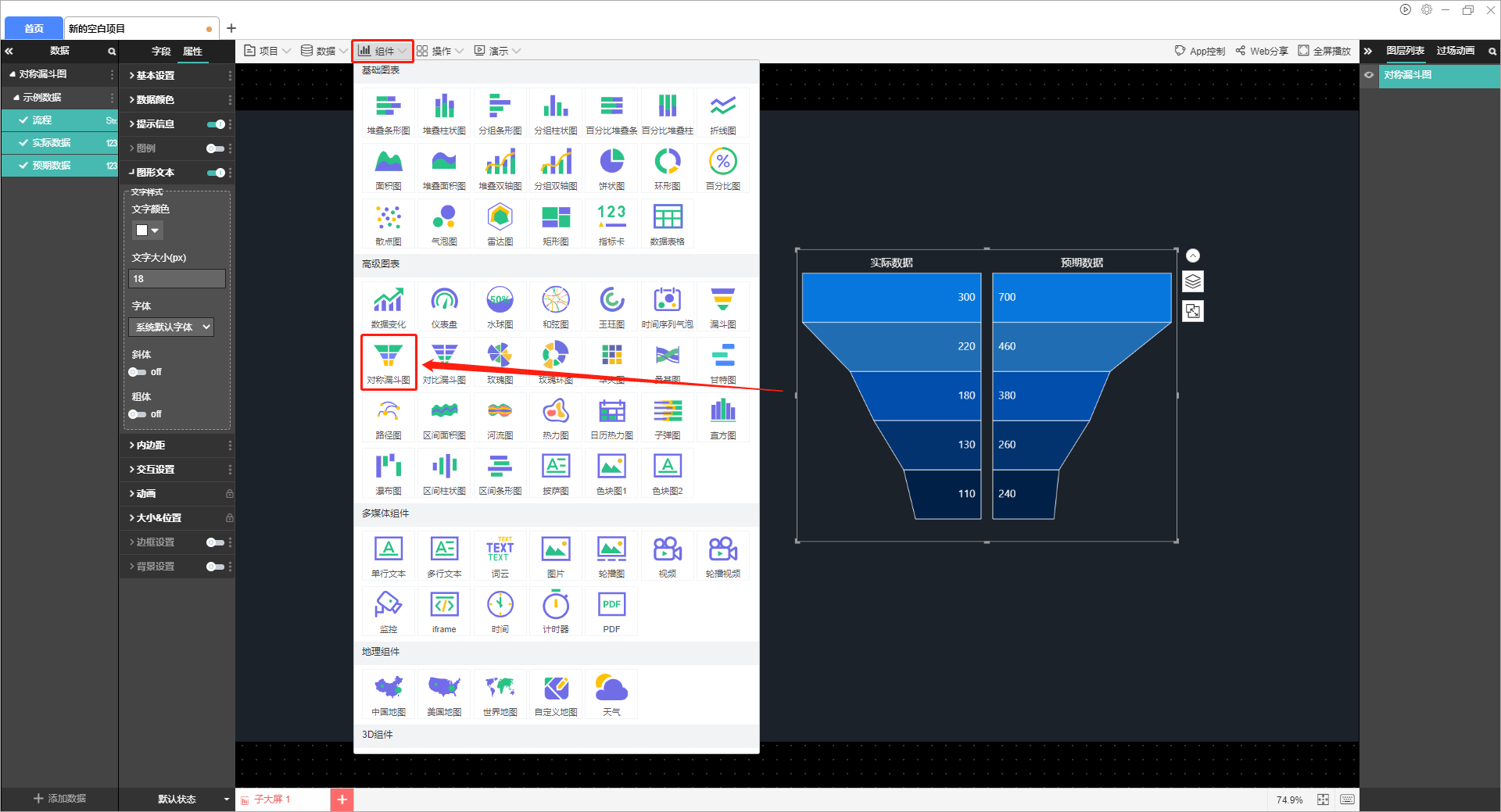Toggle the 提示信息 switch off
The width and height of the screenshot is (1501, 812).
point(216,124)
